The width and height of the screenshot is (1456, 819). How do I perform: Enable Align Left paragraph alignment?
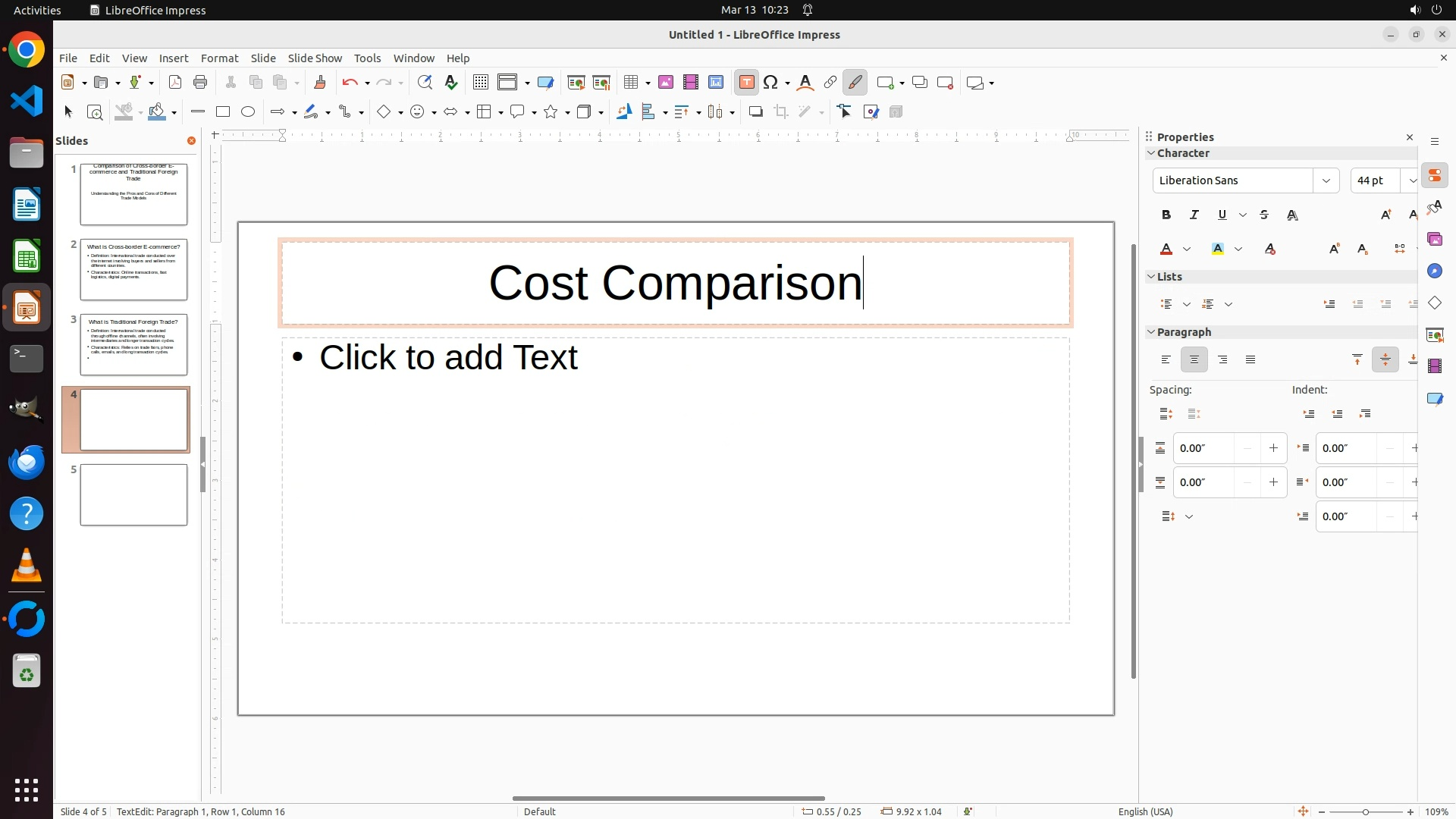click(1166, 360)
